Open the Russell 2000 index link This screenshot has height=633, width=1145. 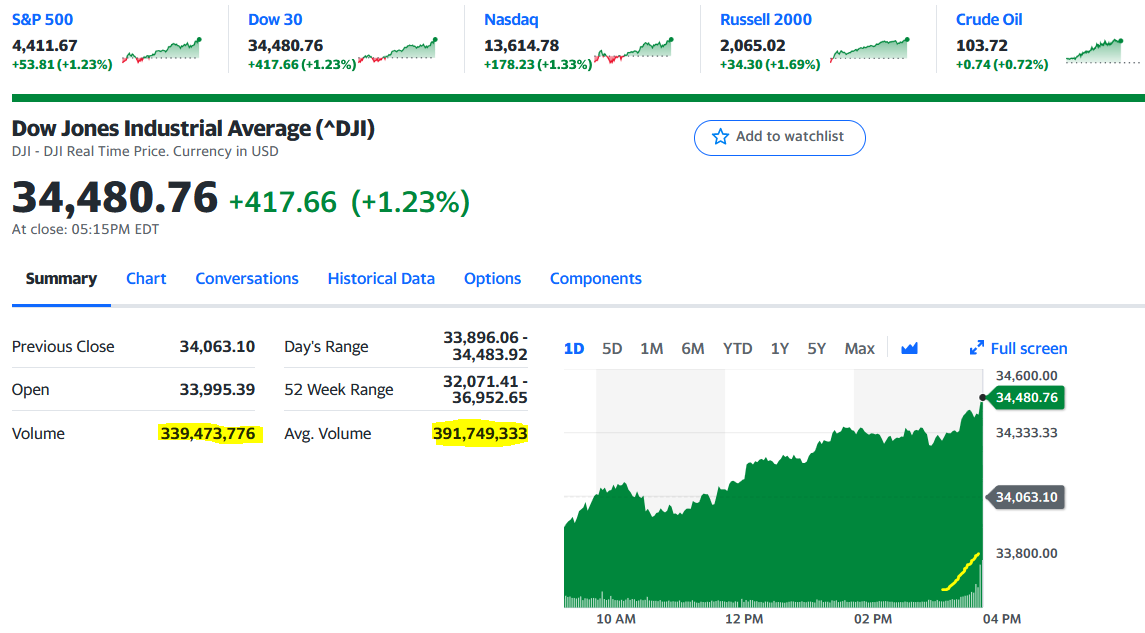[766, 20]
